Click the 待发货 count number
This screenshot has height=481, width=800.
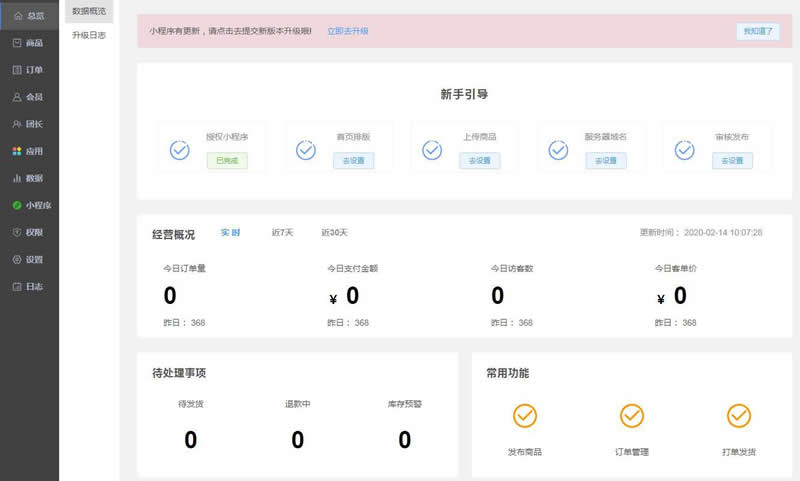point(191,440)
